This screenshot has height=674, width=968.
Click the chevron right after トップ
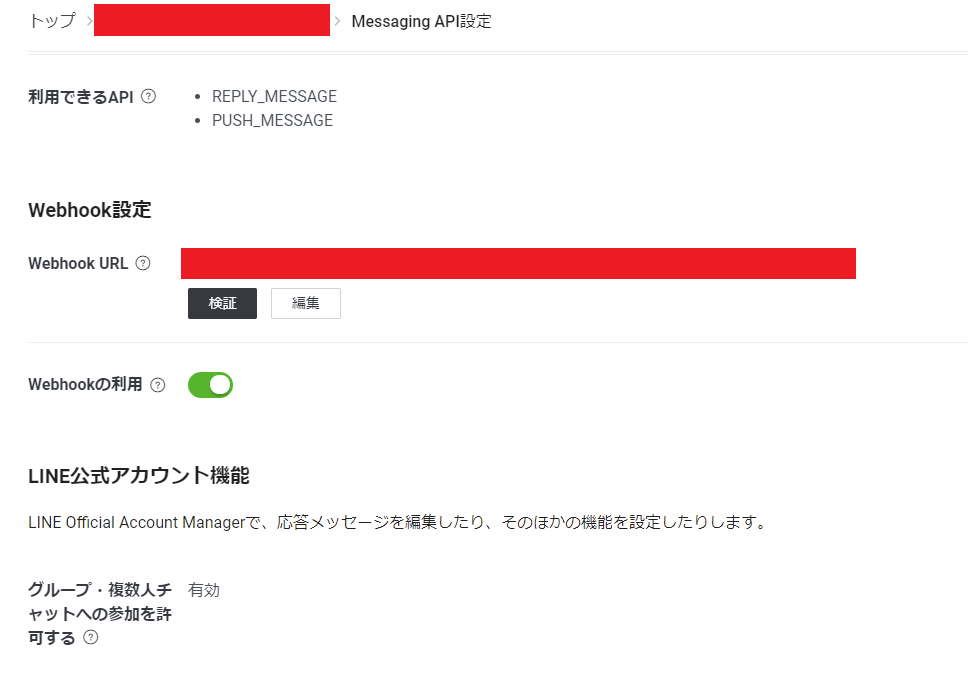[89, 21]
